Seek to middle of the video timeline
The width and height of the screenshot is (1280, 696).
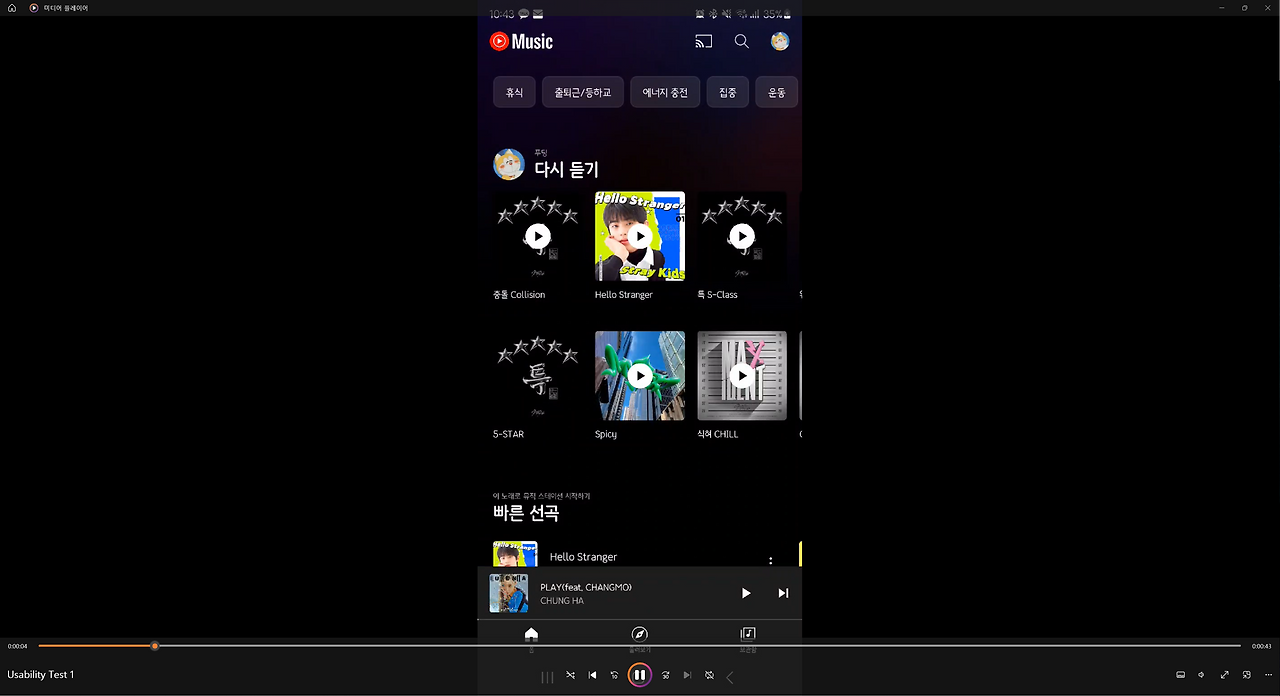point(640,646)
